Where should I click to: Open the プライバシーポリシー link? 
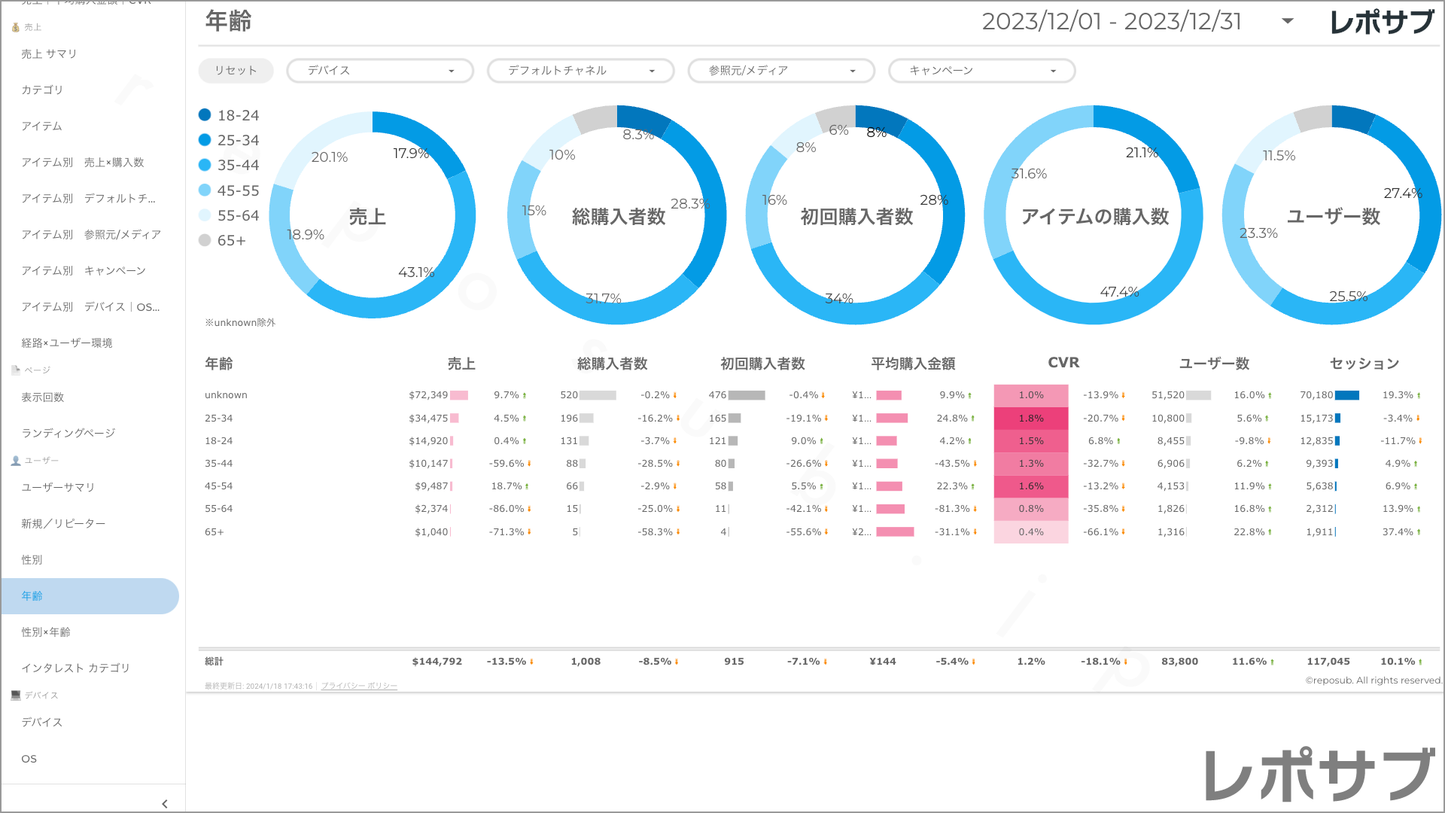pos(359,686)
